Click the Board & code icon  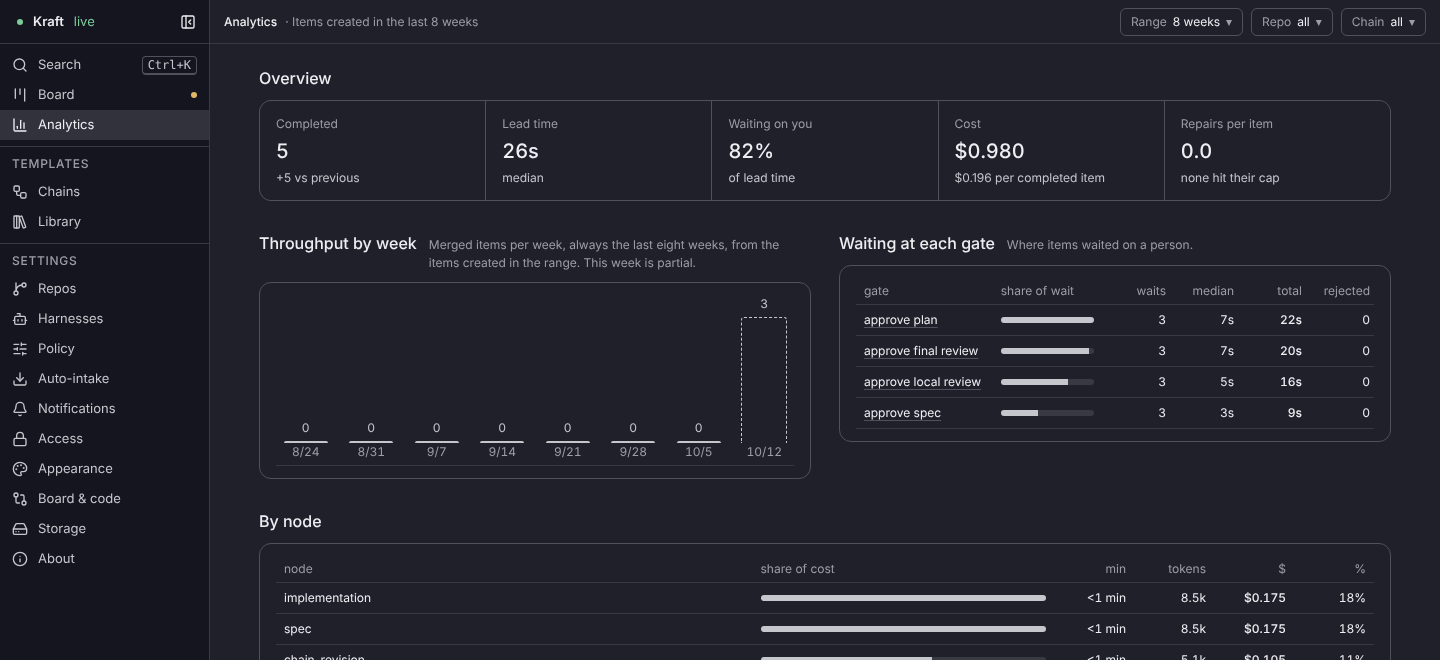(20, 499)
